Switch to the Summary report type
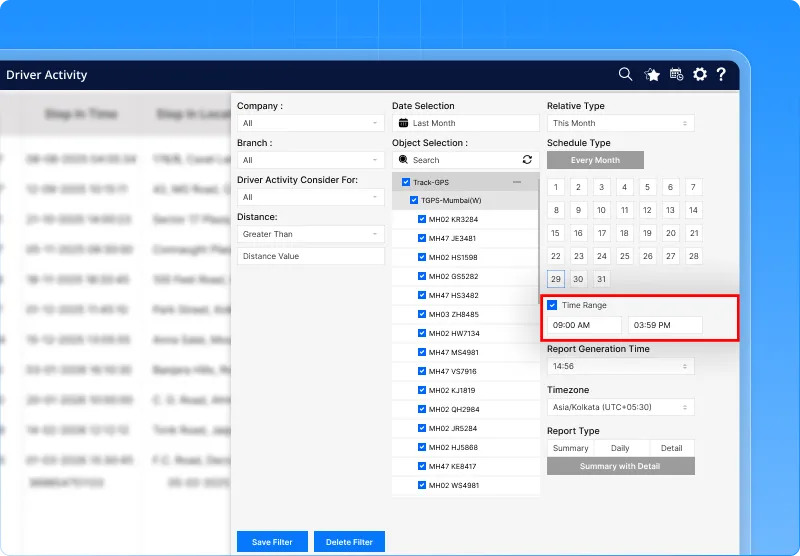Image resolution: width=800 pixels, height=556 pixels. click(x=571, y=448)
